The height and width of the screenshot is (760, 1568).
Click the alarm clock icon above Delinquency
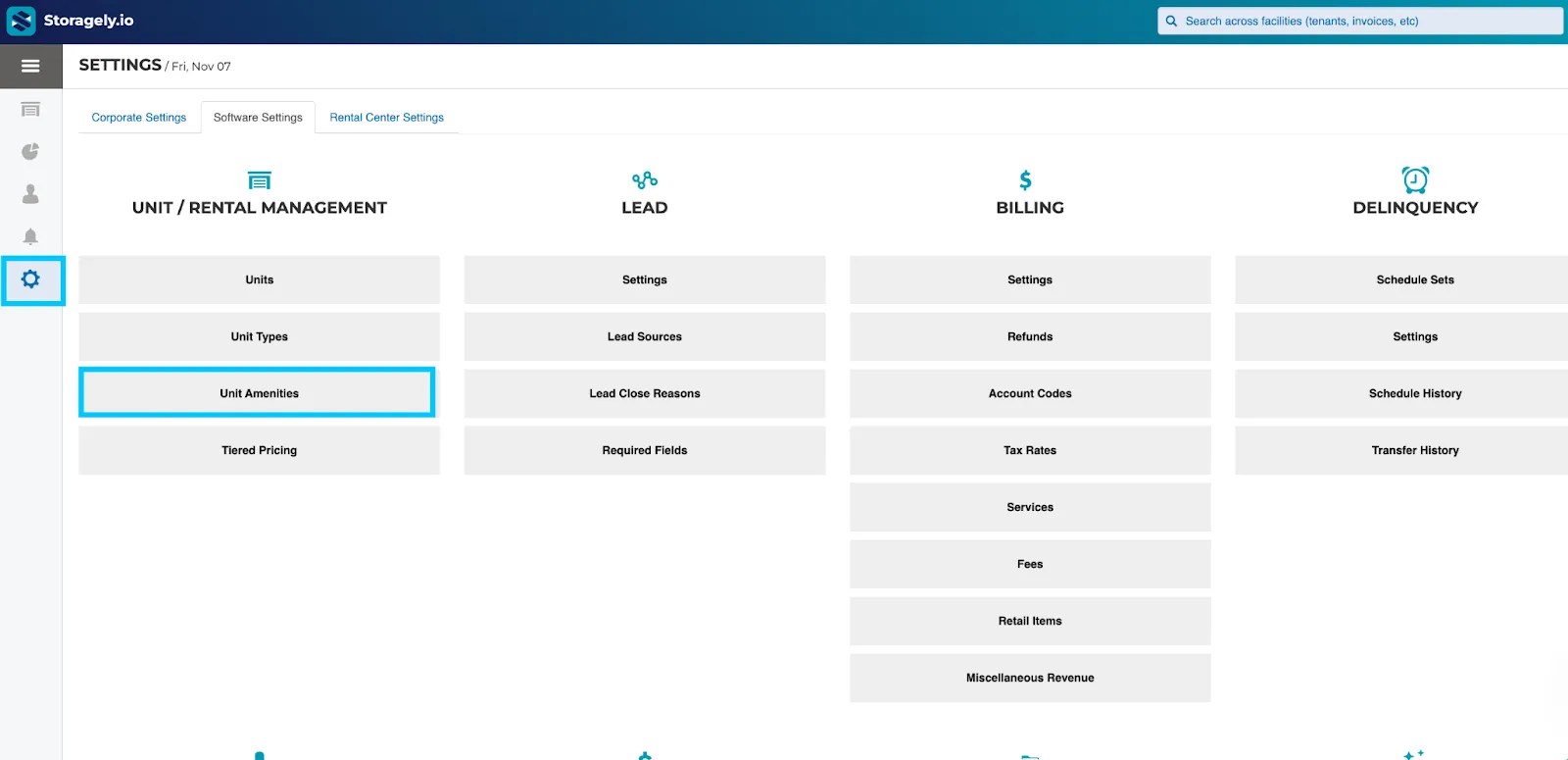[1415, 179]
